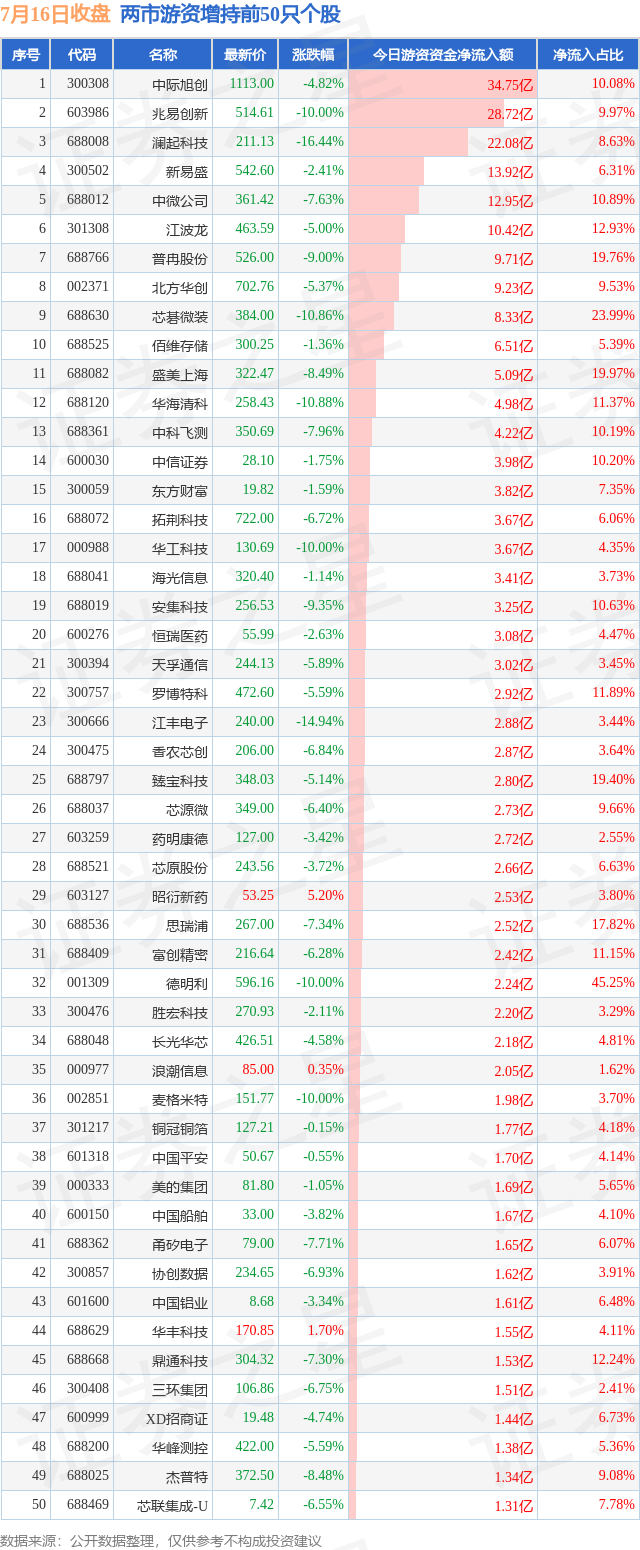640x1550 pixels.
Task: Select the 今日游资资金净流入额 column header
Action: [x=442, y=55]
